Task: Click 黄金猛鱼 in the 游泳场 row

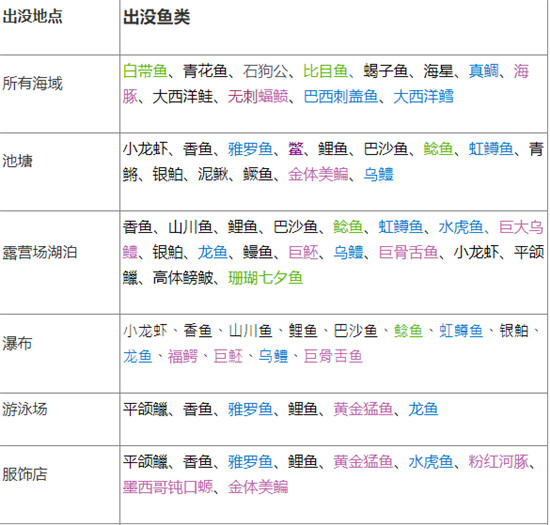Action: point(363,409)
